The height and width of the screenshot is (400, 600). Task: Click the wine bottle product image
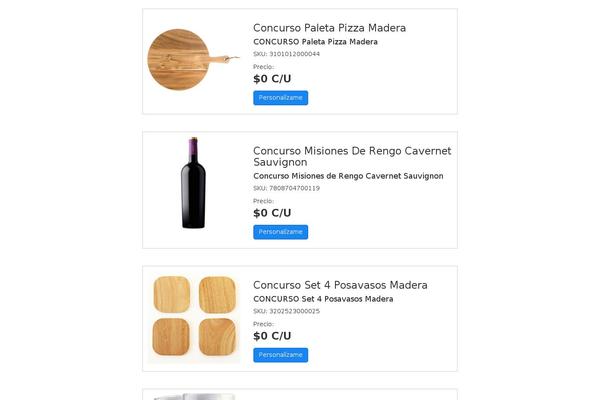[x=193, y=183]
